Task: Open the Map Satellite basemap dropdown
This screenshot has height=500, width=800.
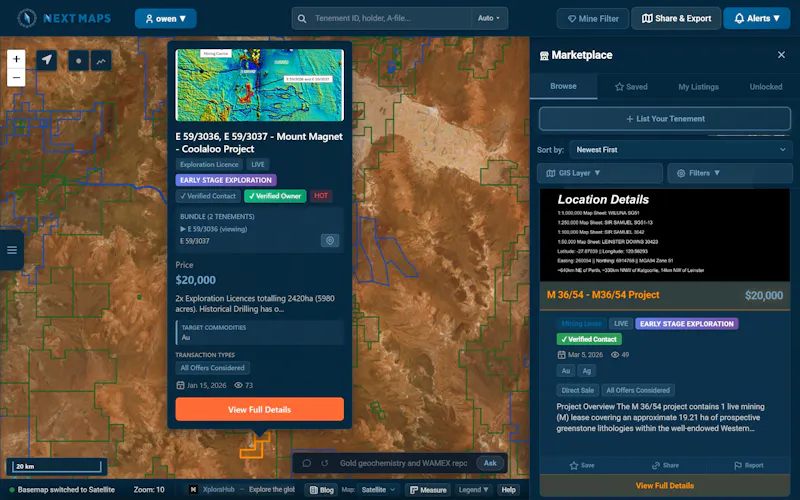Action: pos(378,490)
